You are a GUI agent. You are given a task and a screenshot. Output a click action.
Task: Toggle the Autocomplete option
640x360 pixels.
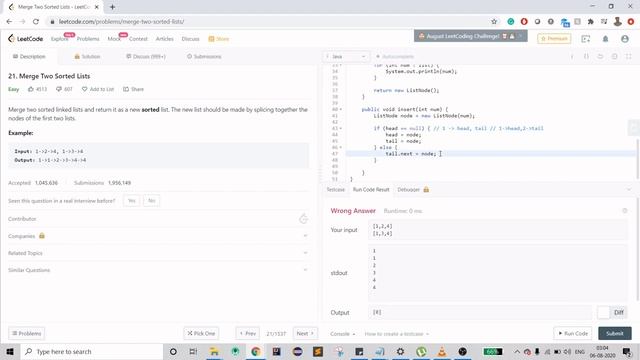pyautogui.click(x=395, y=56)
